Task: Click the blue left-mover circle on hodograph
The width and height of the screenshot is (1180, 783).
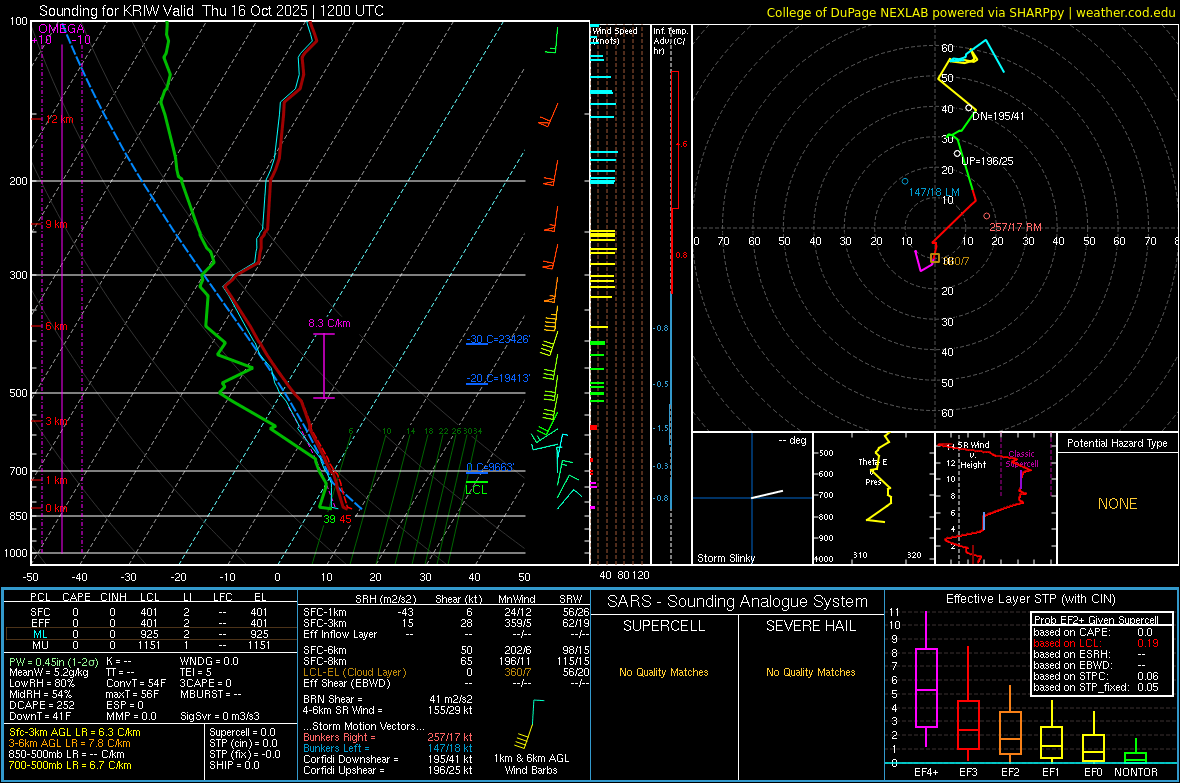Action: (905, 181)
